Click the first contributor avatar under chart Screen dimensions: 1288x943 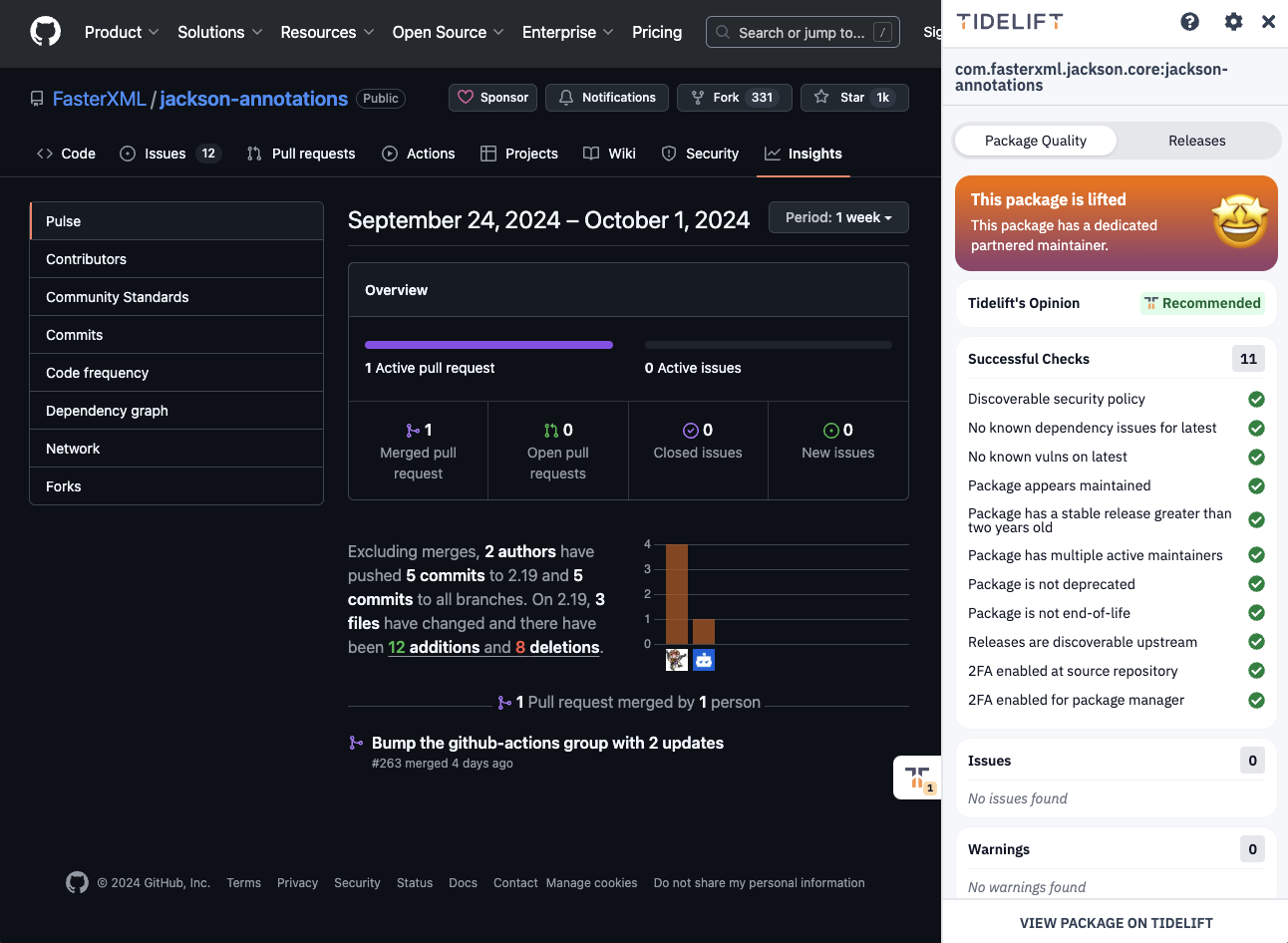677,659
